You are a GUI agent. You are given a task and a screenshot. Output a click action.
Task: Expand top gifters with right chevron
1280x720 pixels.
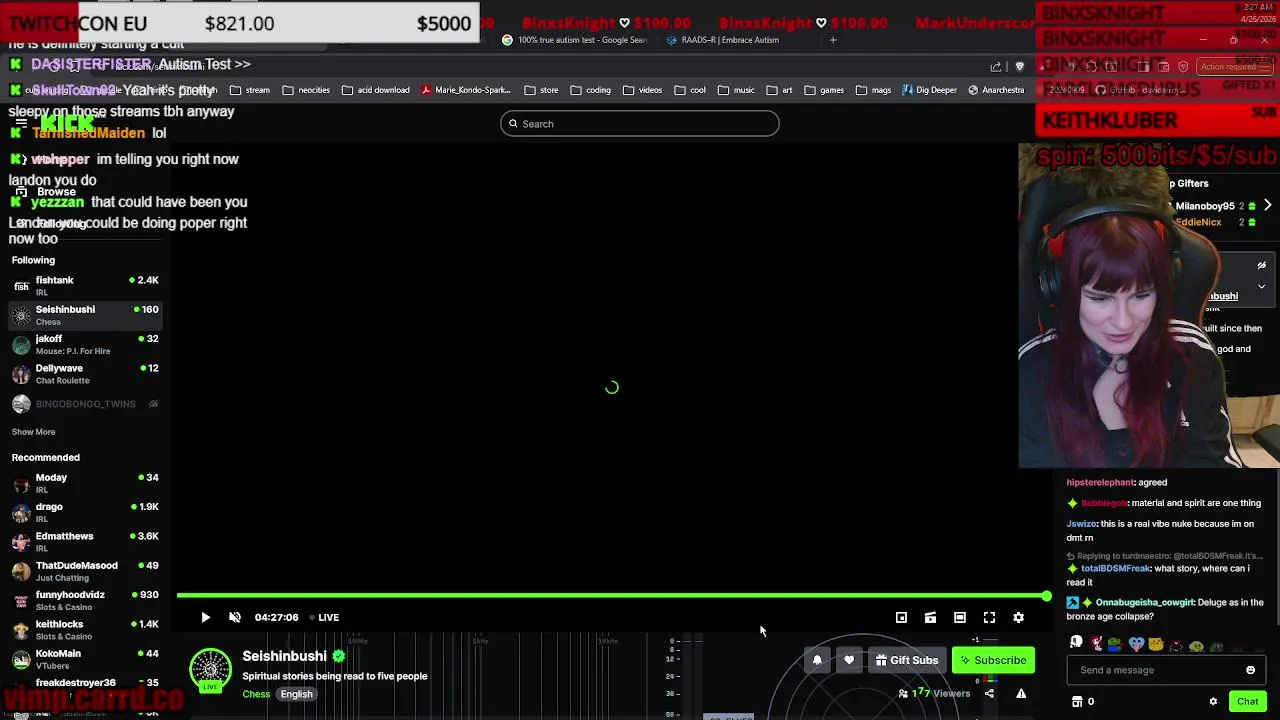pos(1267,205)
